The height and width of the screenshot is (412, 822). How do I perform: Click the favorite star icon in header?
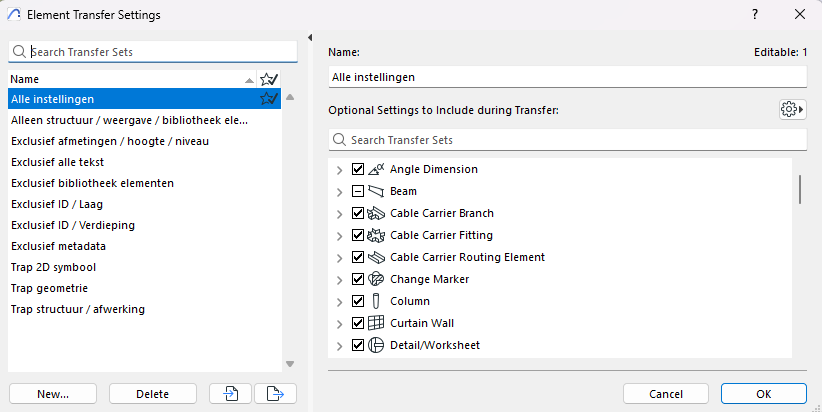[x=268, y=79]
